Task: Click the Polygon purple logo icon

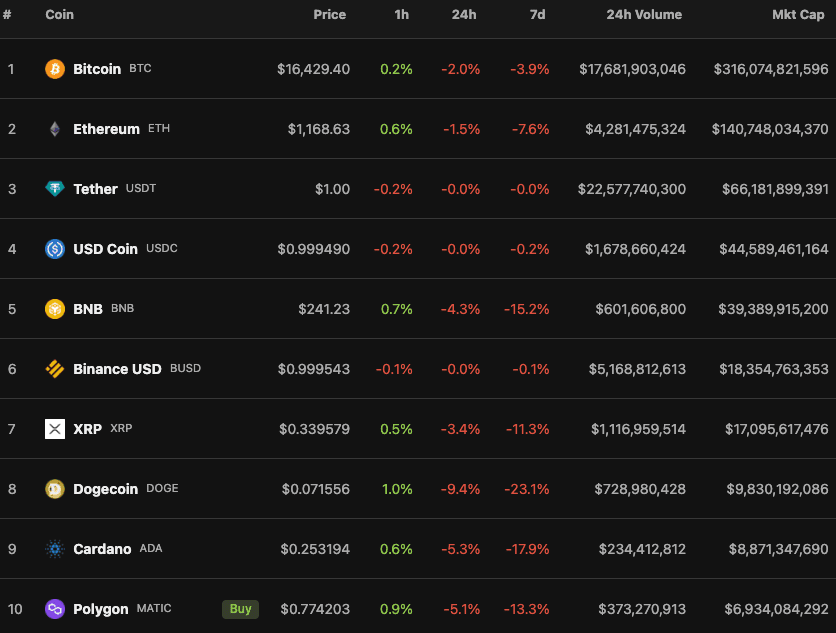Action: (55, 609)
